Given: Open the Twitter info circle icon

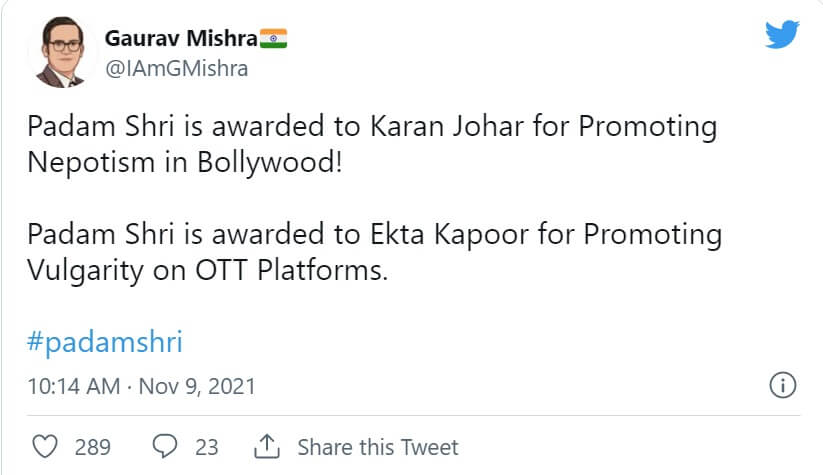Looking at the screenshot, I should [781, 386].
